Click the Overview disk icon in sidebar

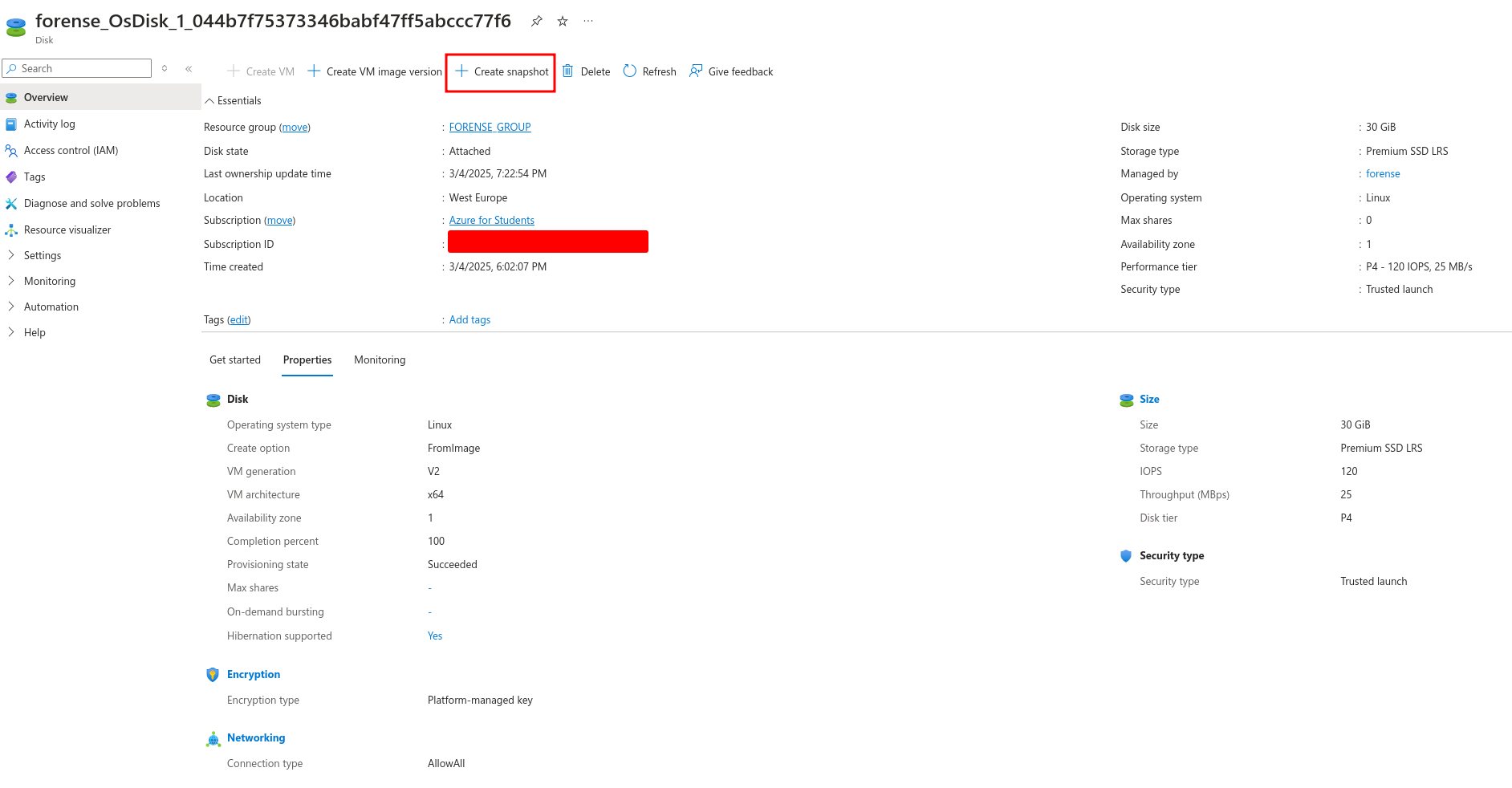11,98
